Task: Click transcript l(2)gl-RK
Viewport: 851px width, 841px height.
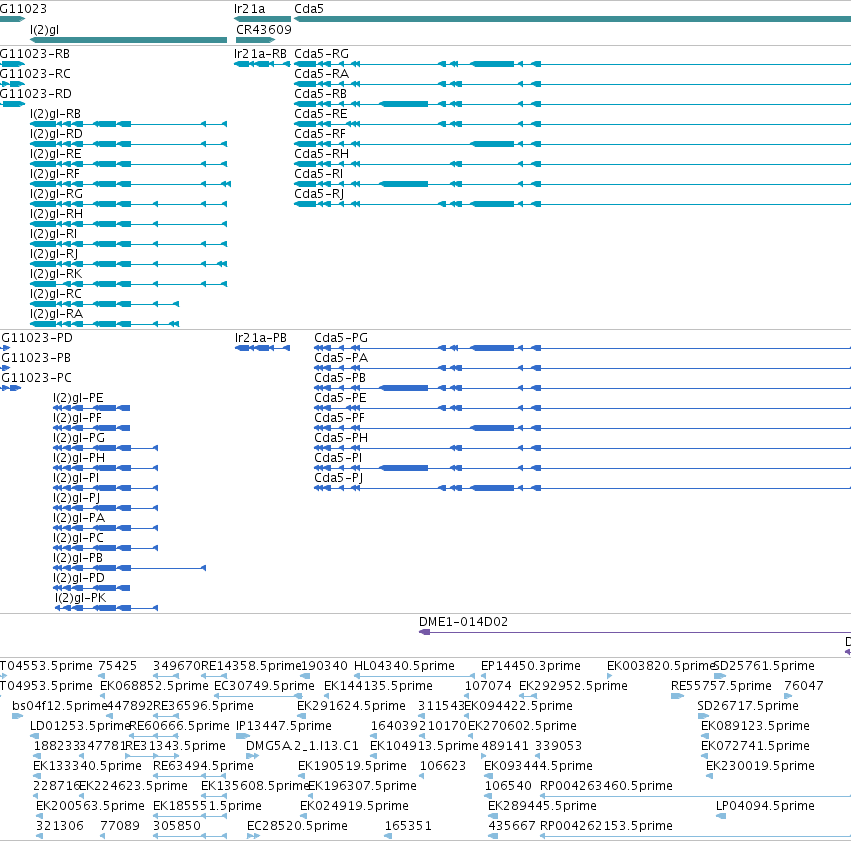Action: 128,284
